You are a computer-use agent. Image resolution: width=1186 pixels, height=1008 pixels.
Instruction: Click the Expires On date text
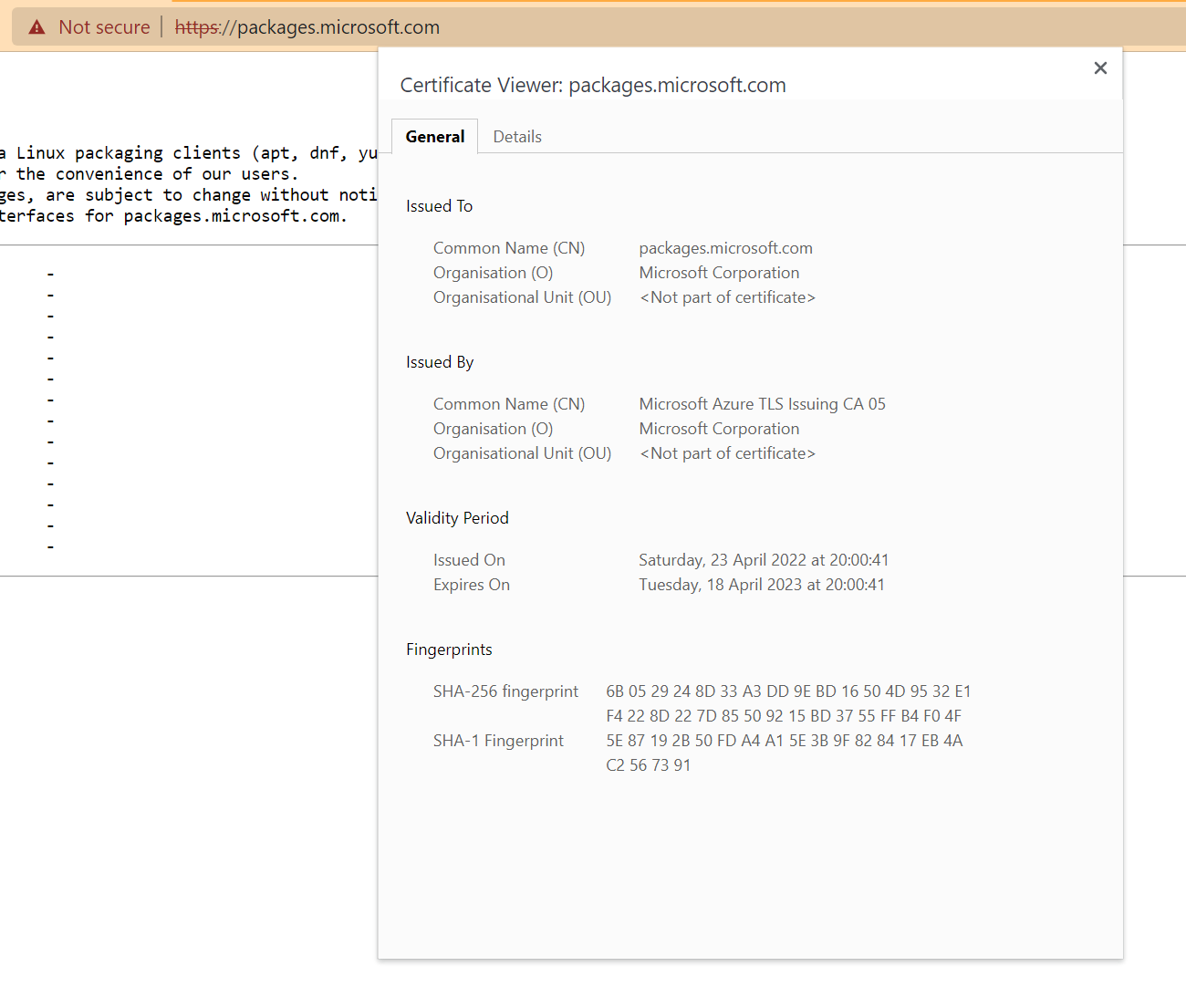click(762, 584)
